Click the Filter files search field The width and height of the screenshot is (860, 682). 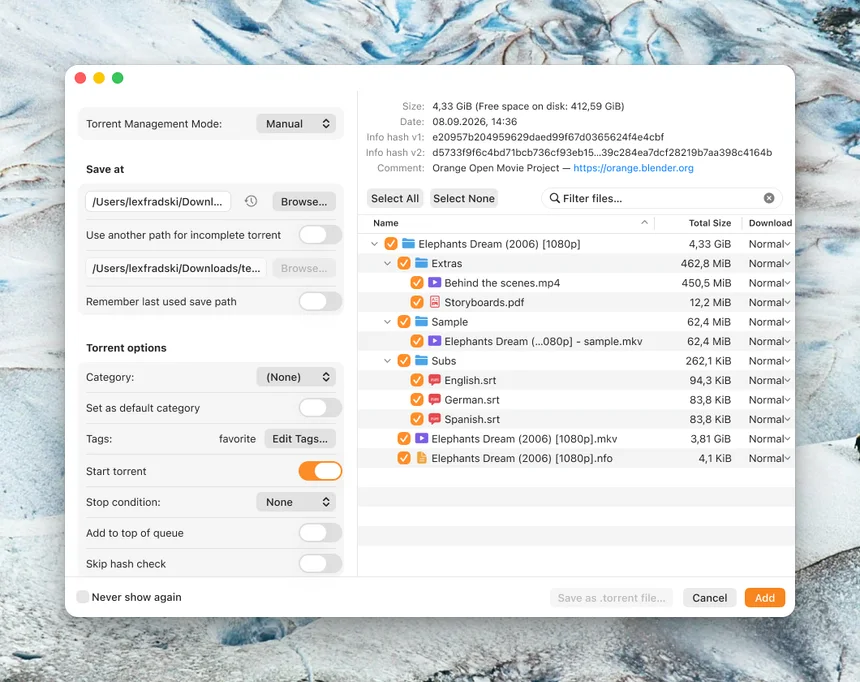[x=661, y=198]
